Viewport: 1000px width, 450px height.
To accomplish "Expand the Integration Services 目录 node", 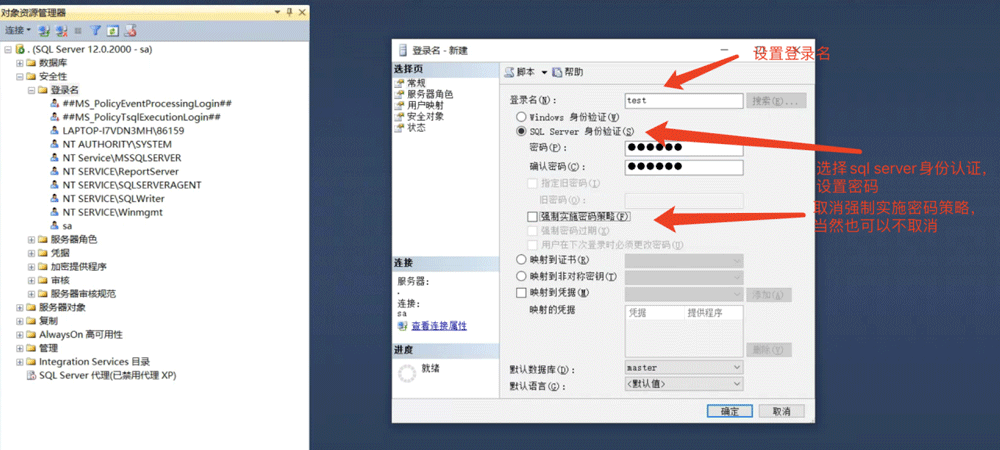I will 19,361.
